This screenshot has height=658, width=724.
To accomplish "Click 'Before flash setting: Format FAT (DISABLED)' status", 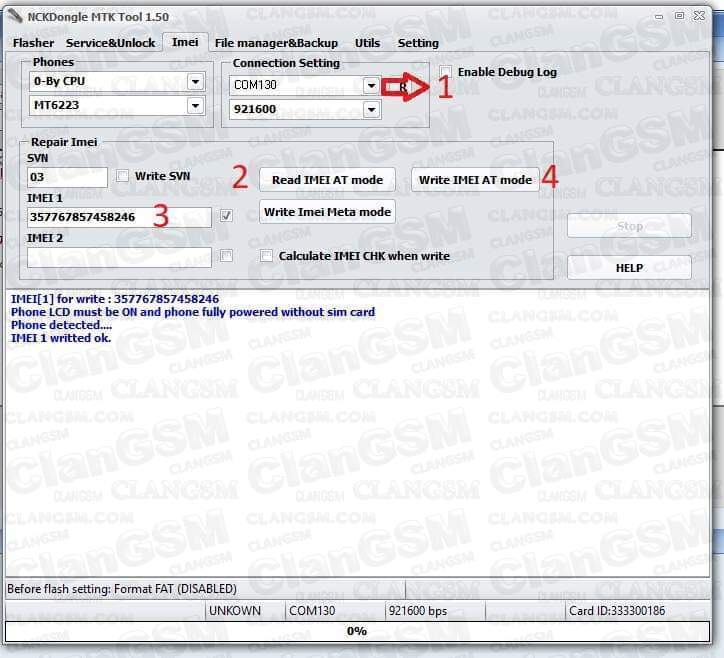I will [122, 589].
